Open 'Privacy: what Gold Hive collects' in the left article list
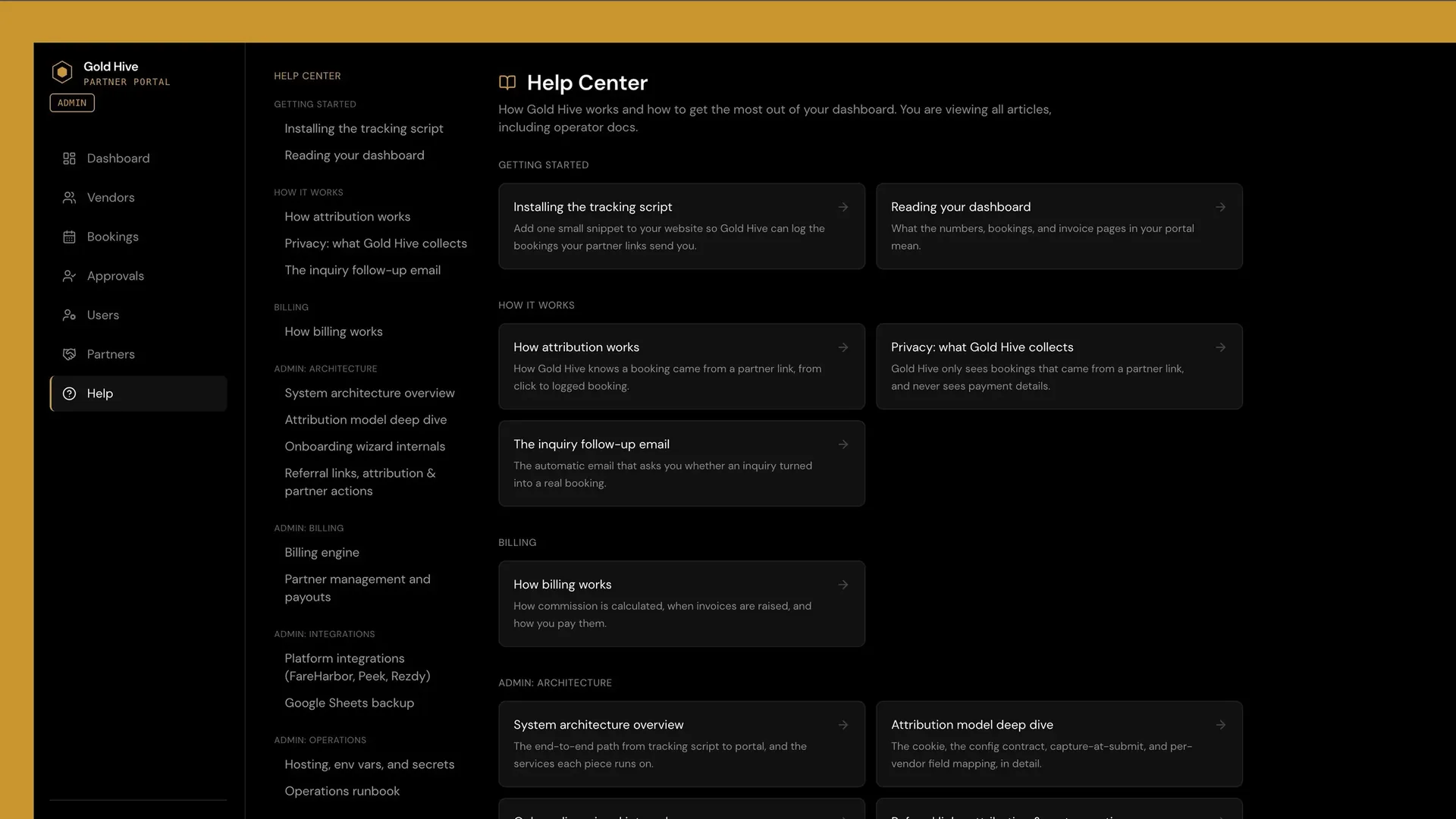The width and height of the screenshot is (1456, 819). 375,243
